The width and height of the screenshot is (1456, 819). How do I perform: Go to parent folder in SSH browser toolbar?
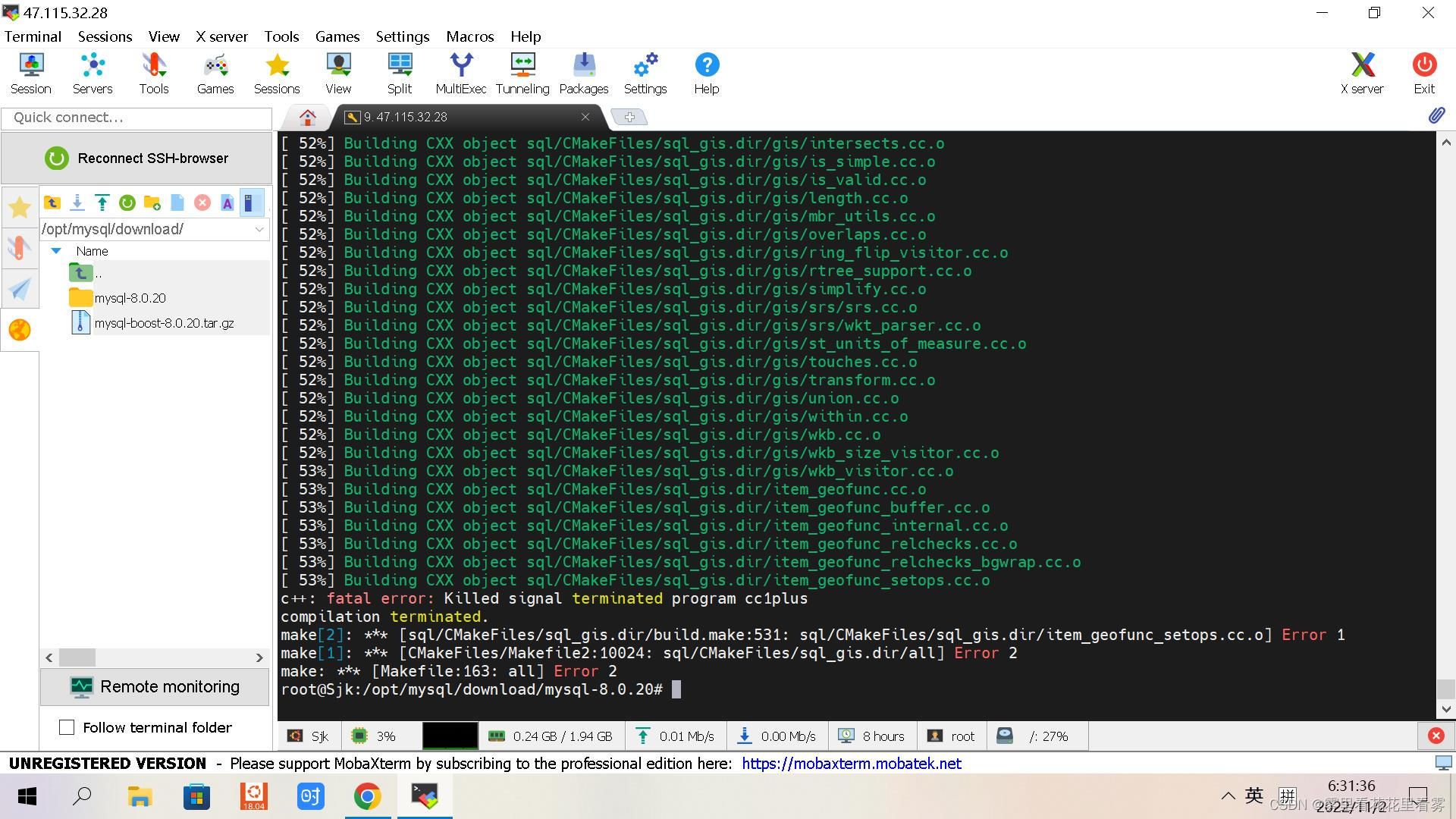52,202
